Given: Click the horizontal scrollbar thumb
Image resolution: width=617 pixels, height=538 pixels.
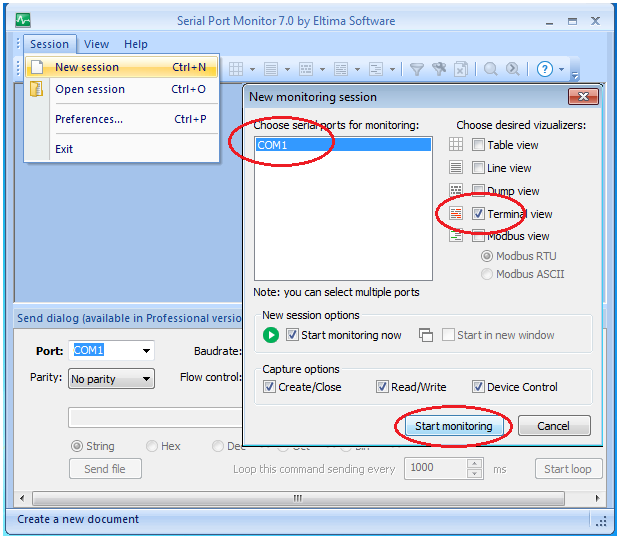Looking at the screenshot, I should [x=298, y=498].
